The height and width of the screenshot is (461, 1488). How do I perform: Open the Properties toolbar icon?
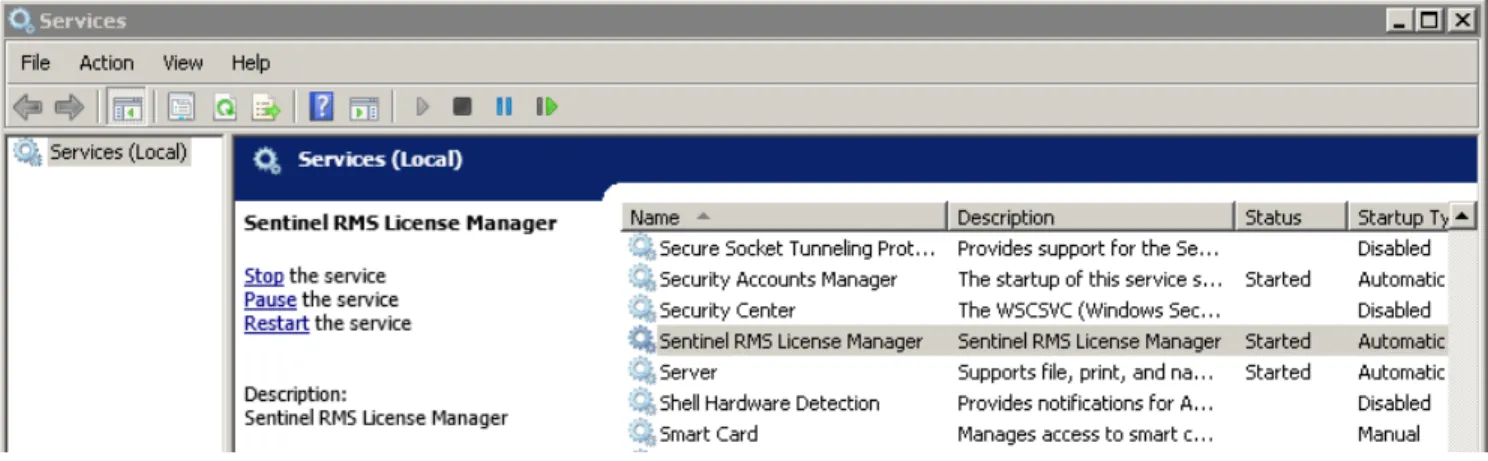[x=181, y=106]
